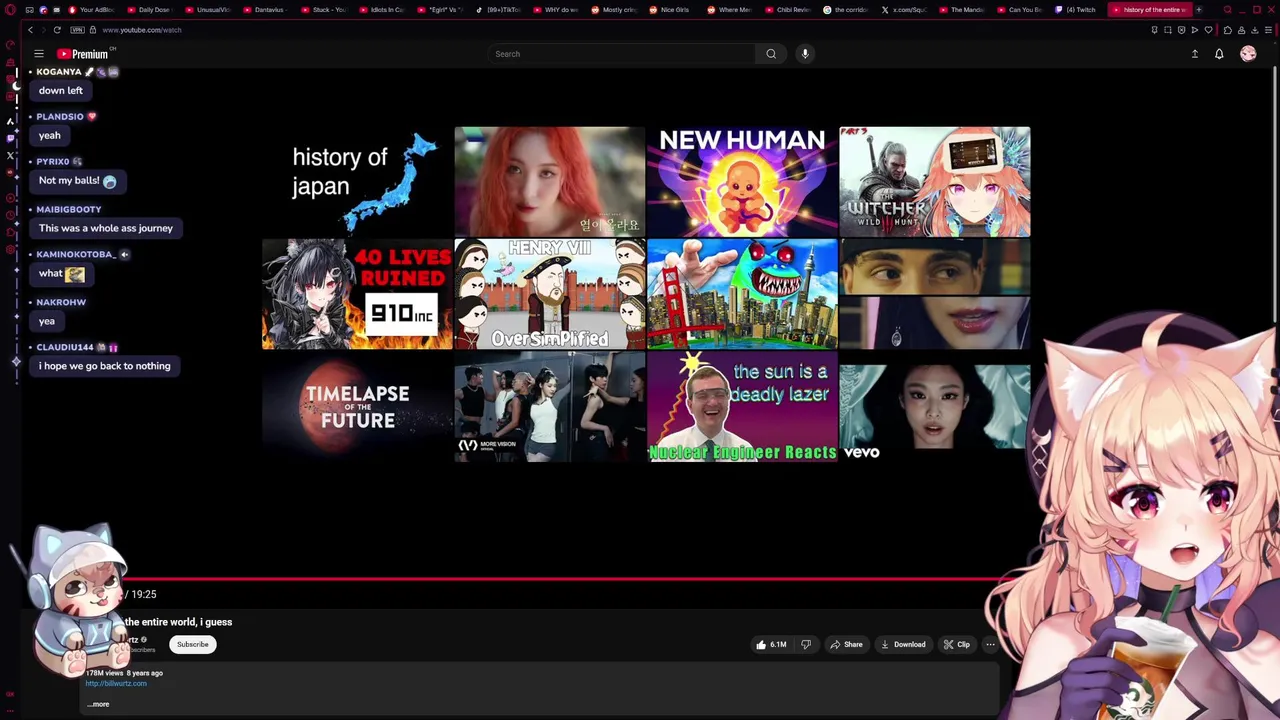This screenshot has height=720, width=1280.
Task: Go back in browser history
Action: point(30,30)
